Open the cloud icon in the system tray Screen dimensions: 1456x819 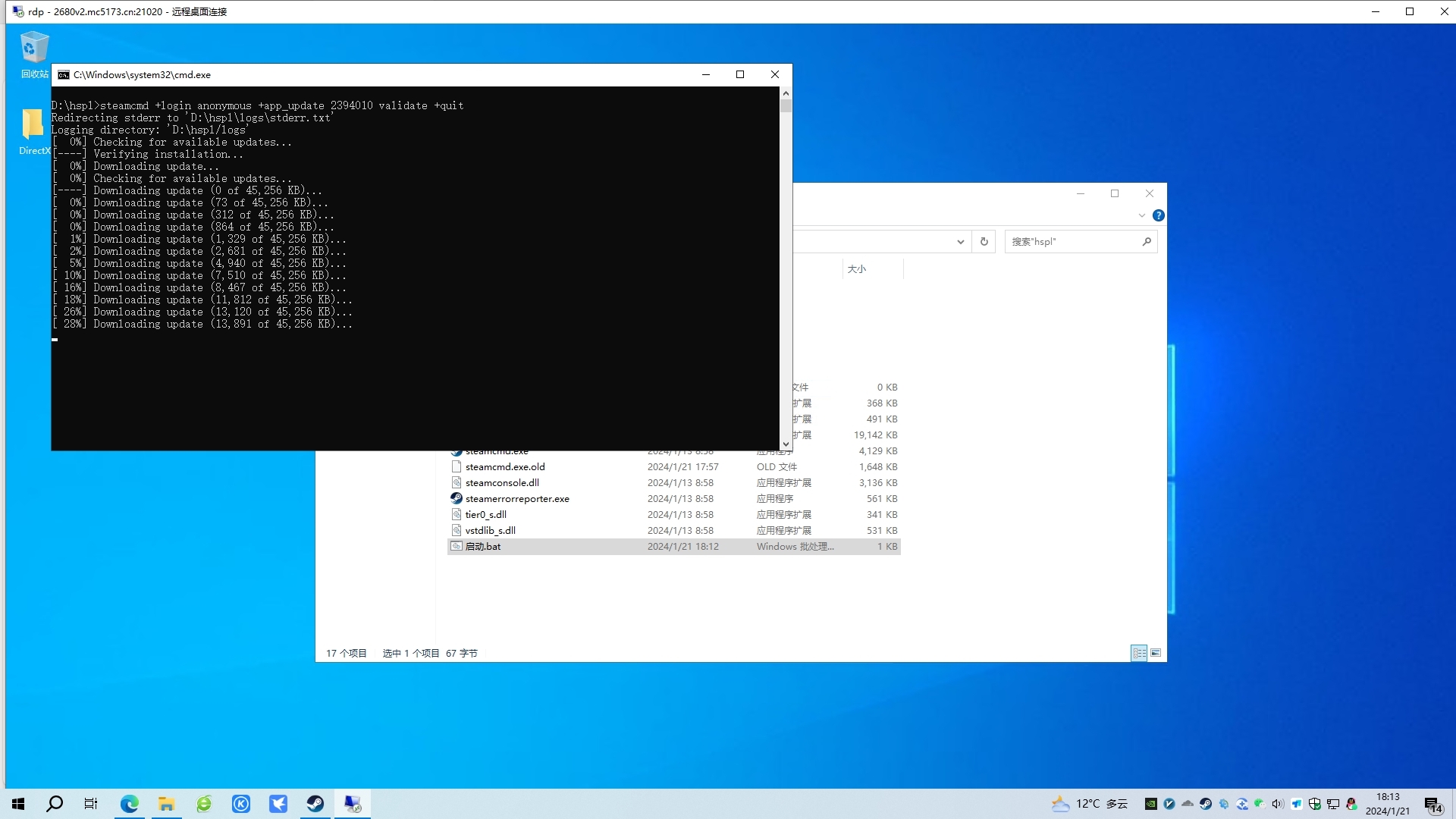click(1187, 804)
